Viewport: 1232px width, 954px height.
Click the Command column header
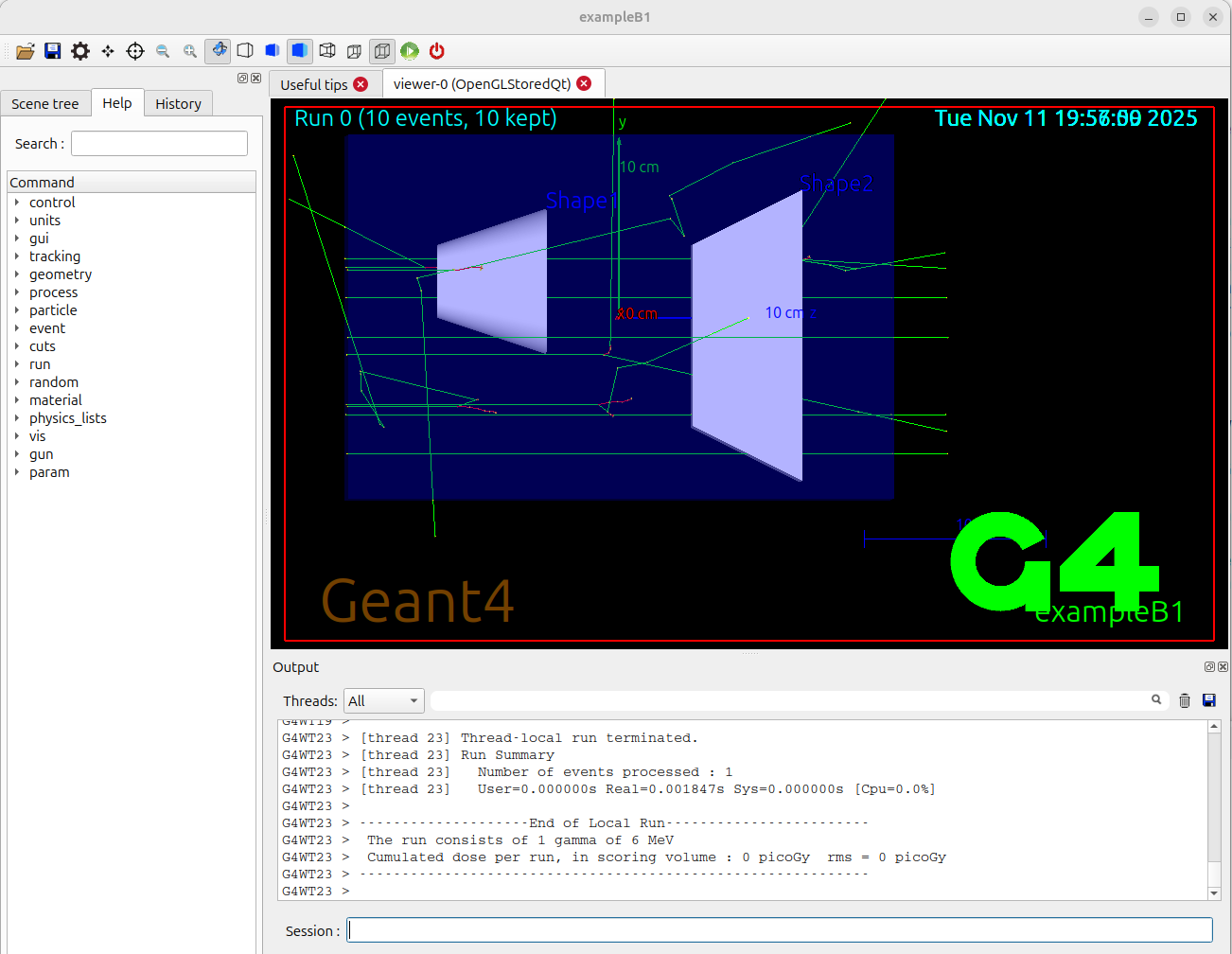click(132, 182)
